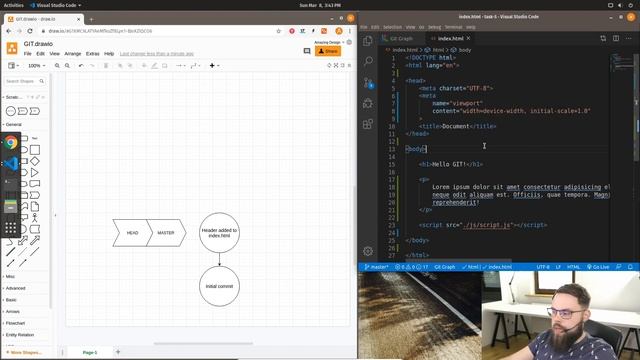
Task: Click the Search Shapes input field
Action: point(24,81)
